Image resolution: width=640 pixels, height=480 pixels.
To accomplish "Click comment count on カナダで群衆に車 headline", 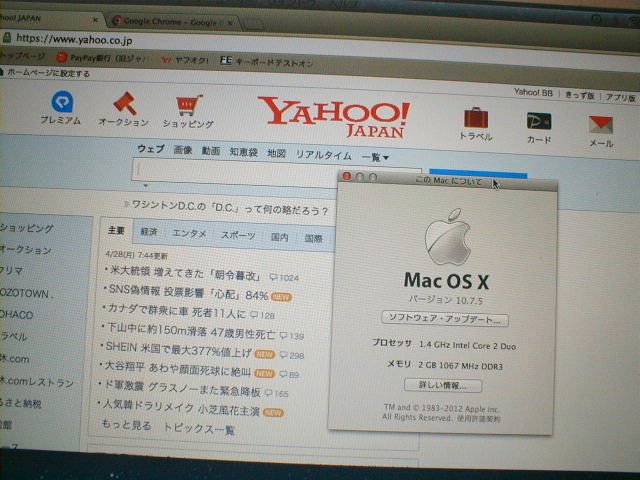I will 267,316.
